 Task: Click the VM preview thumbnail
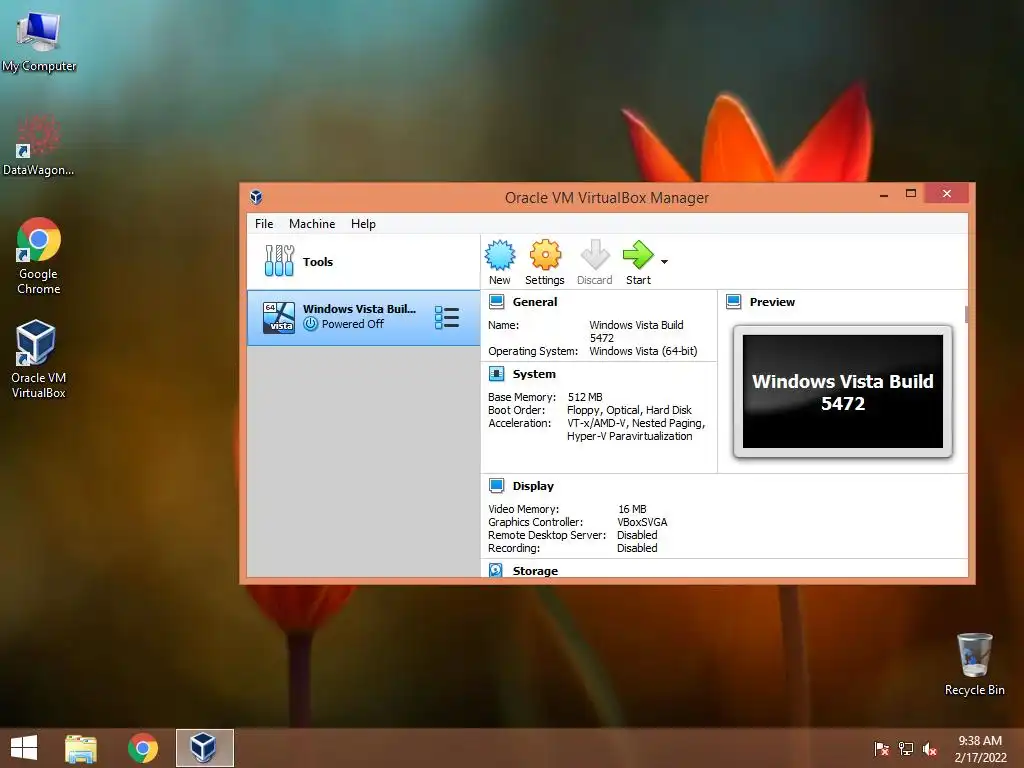coord(842,392)
